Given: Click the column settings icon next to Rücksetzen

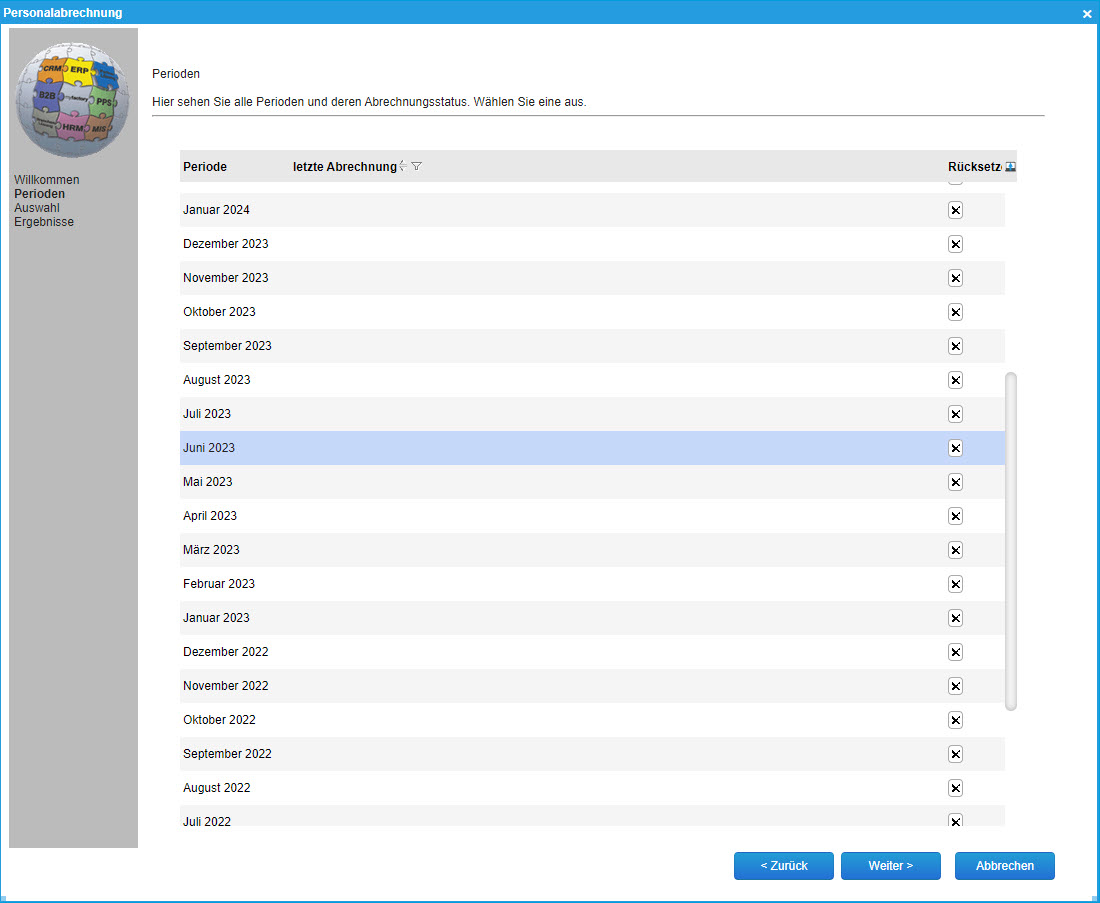Looking at the screenshot, I should pyautogui.click(x=1010, y=167).
